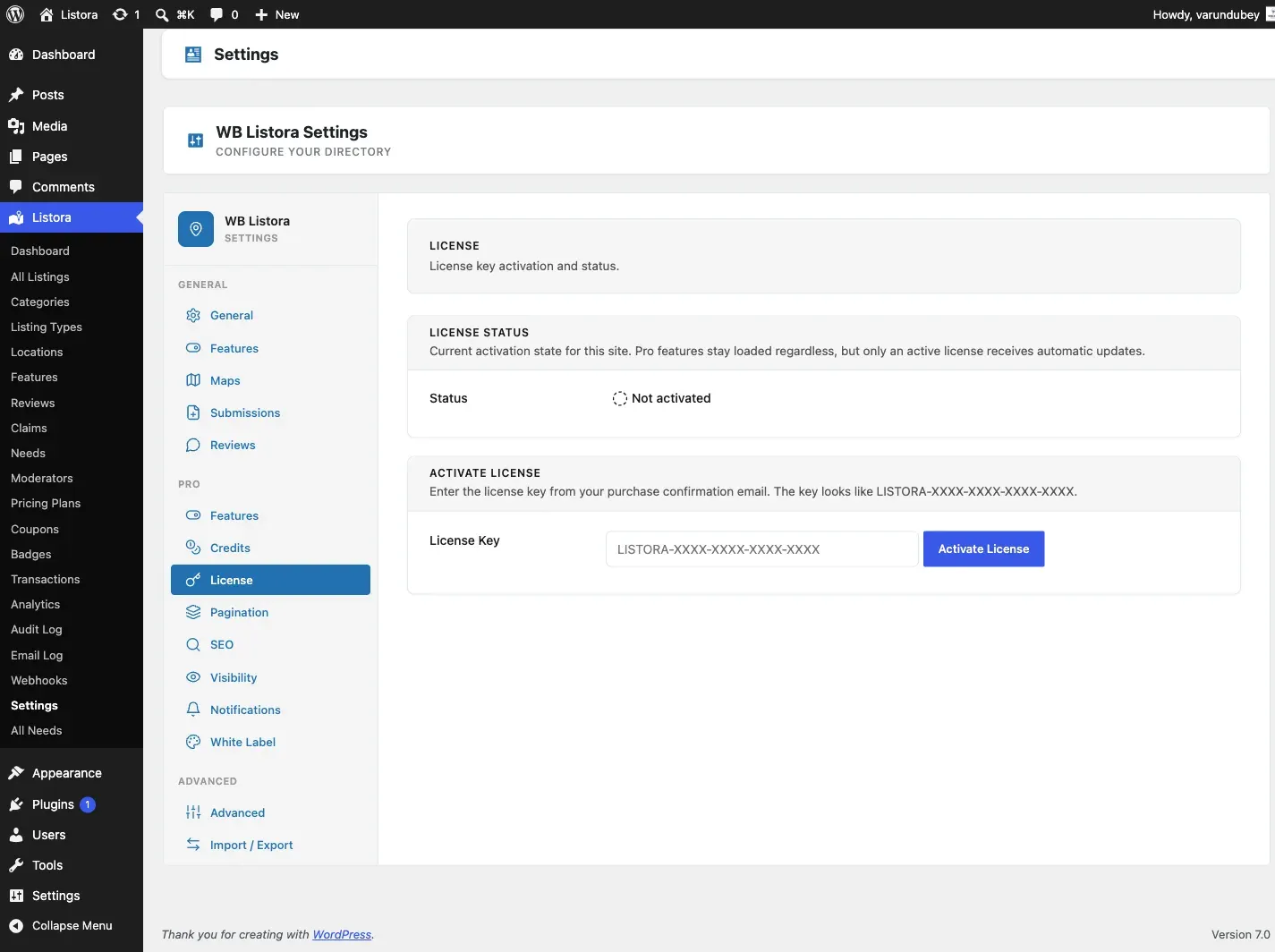Focus the License Key input field
The height and width of the screenshot is (952, 1275).
point(762,549)
